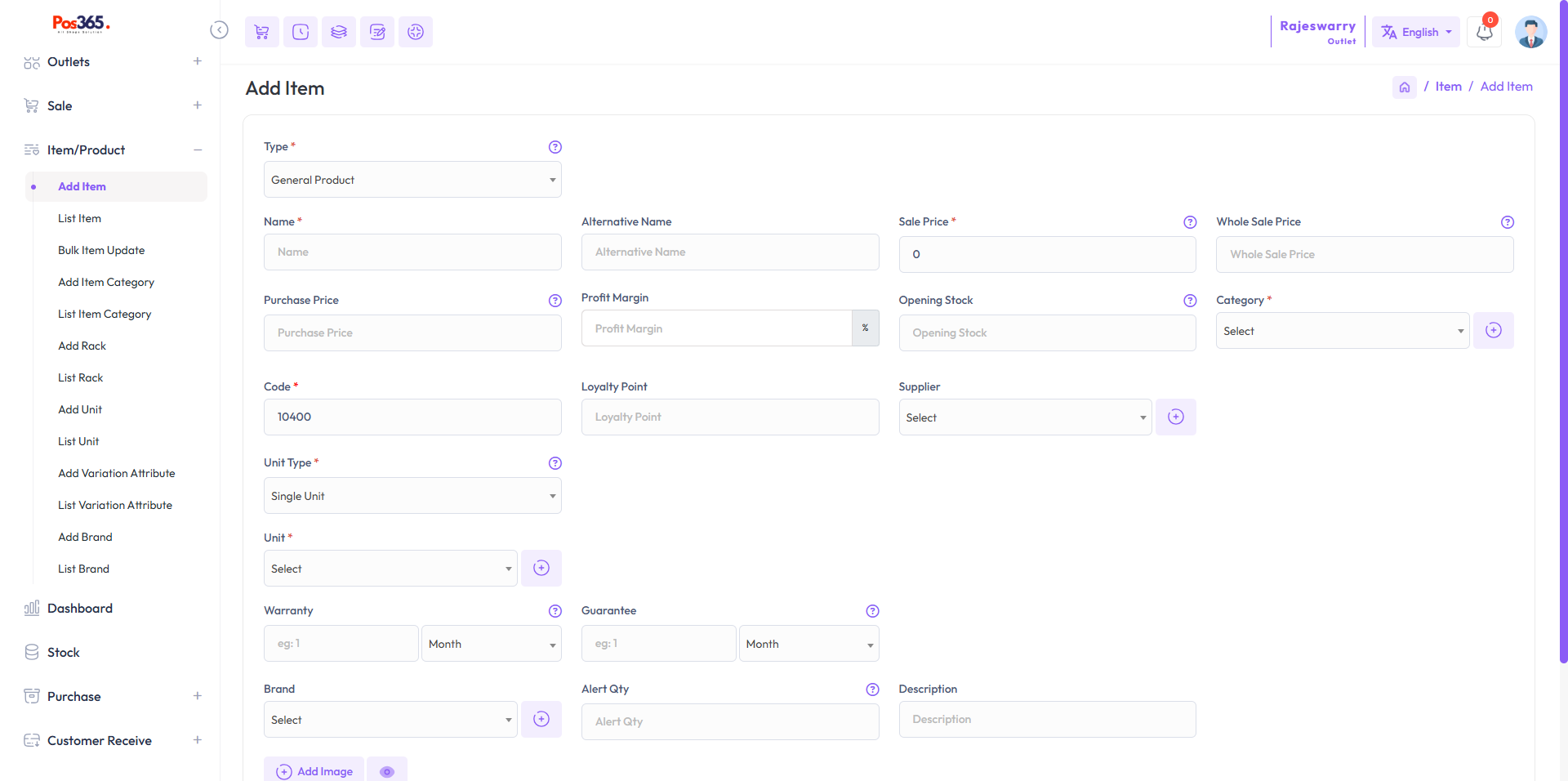Expand the Outlets sidebar section
Viewport: 1568px width, 781px height.
click(x=197, y=61)
